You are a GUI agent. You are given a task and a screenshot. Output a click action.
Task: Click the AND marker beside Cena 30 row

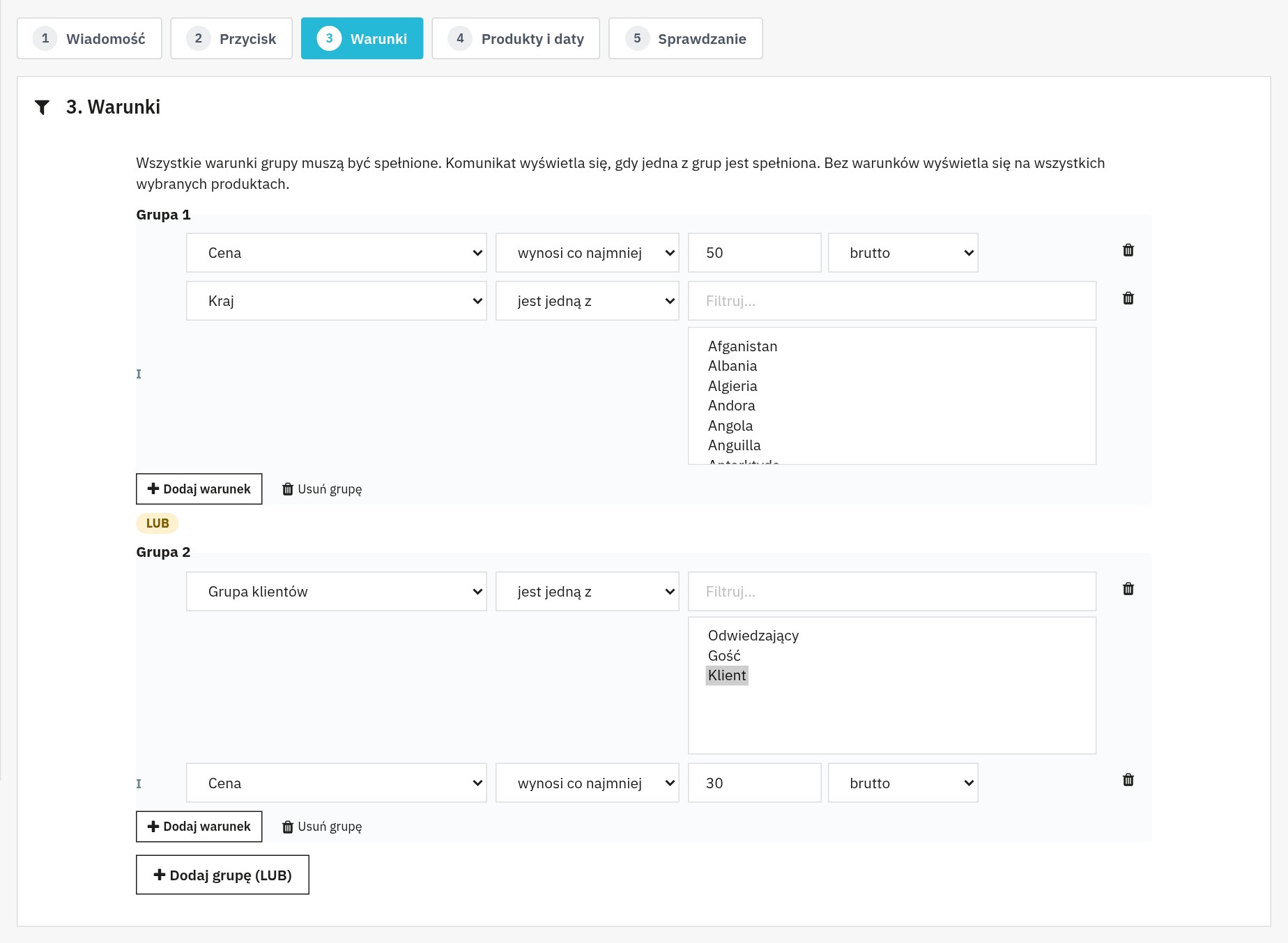point(139,784)
